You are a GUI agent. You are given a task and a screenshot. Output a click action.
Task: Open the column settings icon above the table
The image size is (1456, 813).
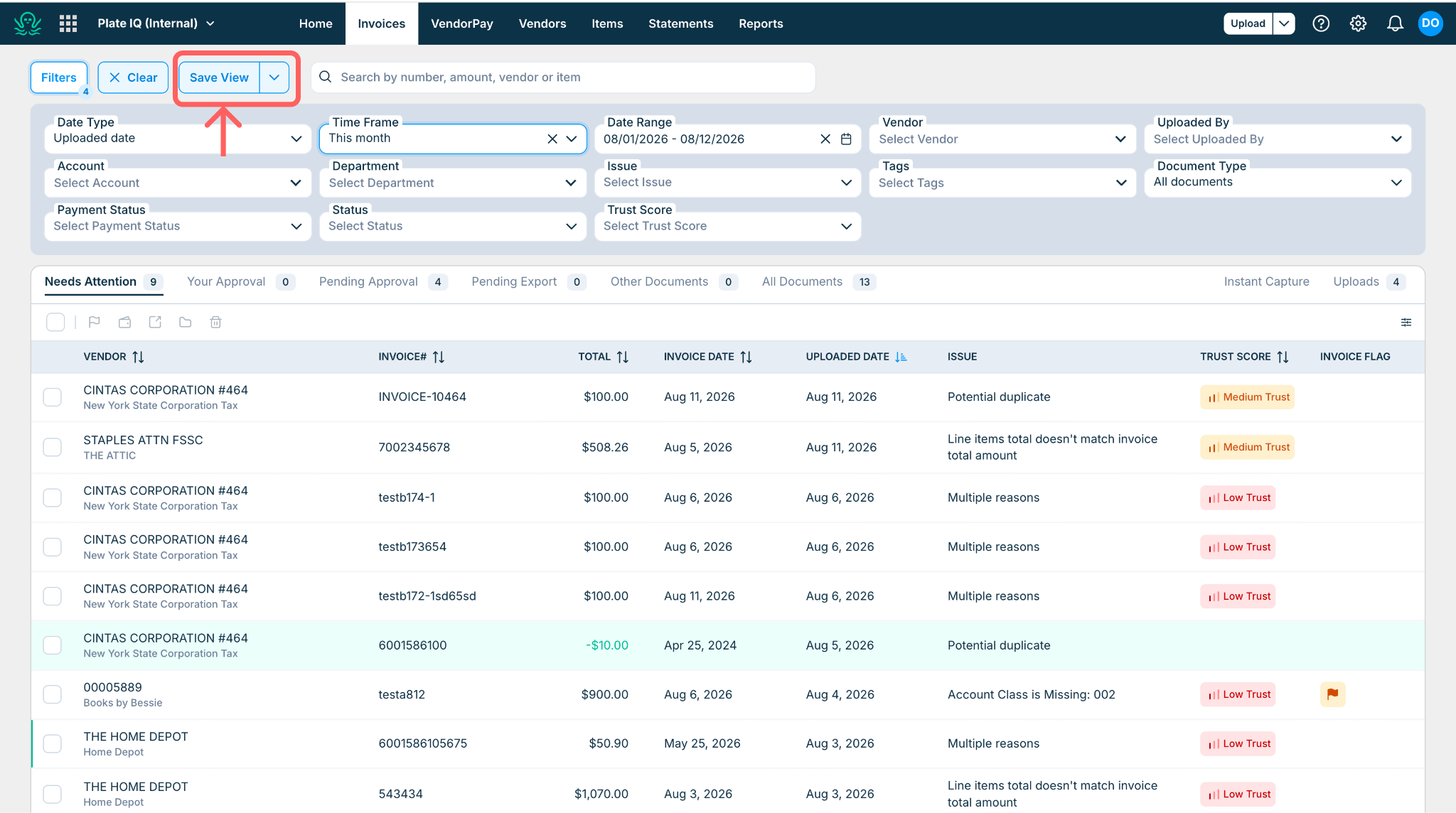click(1406, 323)
